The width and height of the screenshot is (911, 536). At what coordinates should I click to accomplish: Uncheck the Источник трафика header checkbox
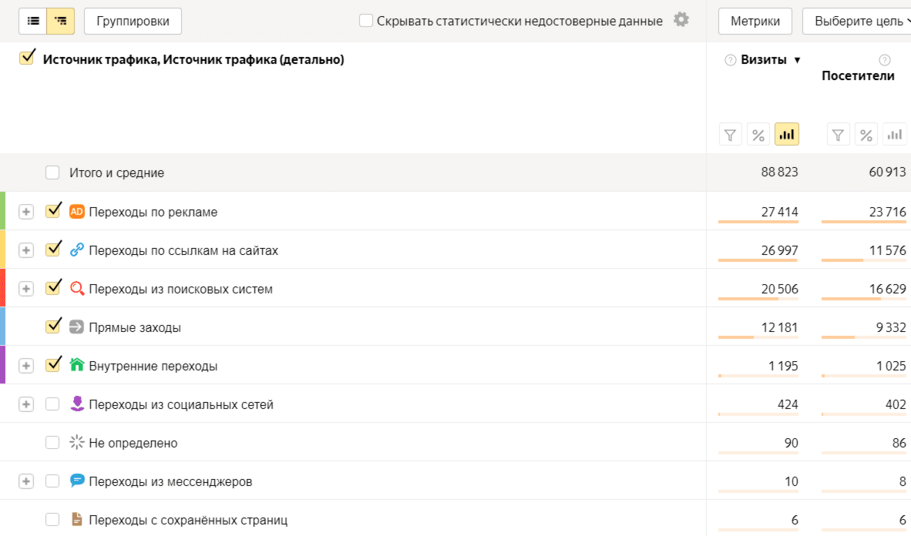[x=27, y=58]
